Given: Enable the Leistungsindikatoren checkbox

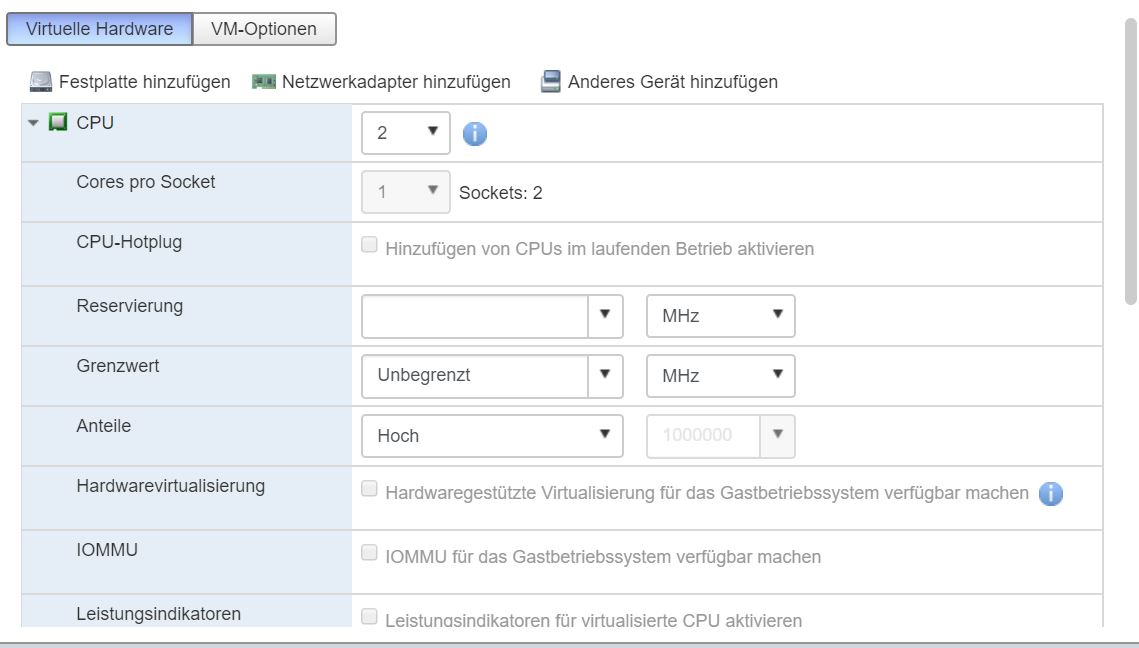Looking at the screenshot, I should coord(370,616).
